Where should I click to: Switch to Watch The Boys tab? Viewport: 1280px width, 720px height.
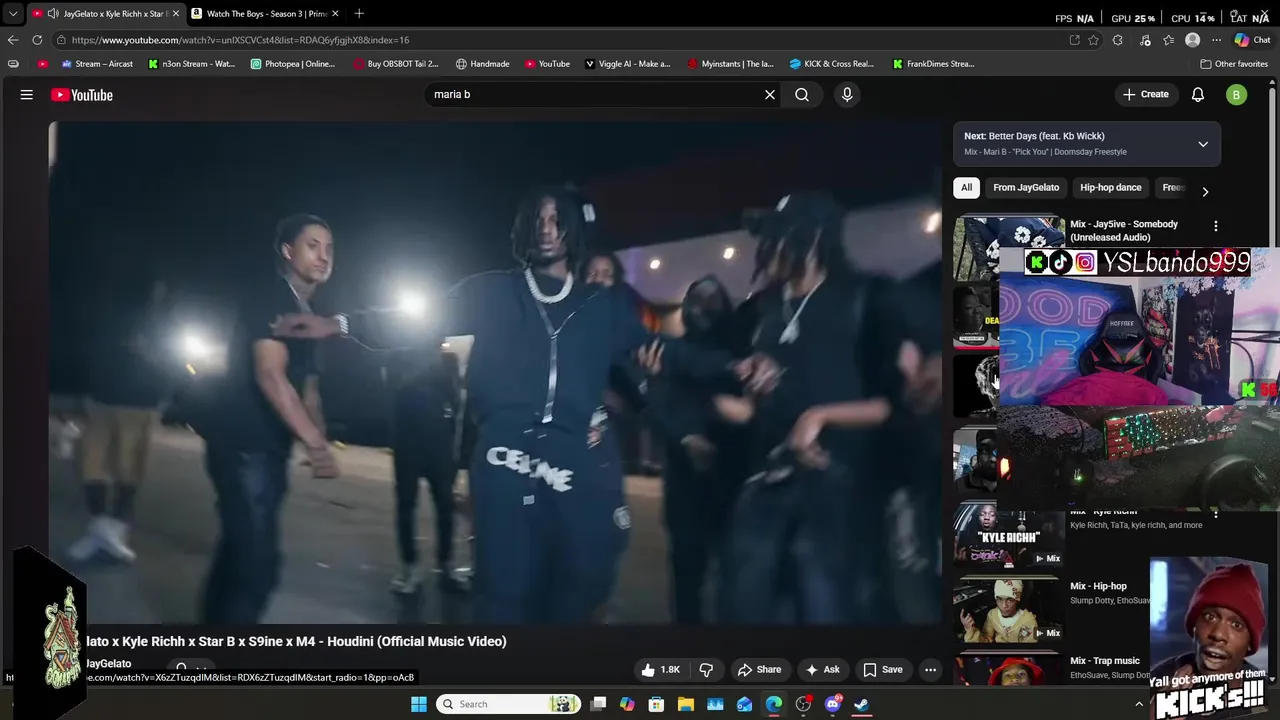click(x=263, y=13)
